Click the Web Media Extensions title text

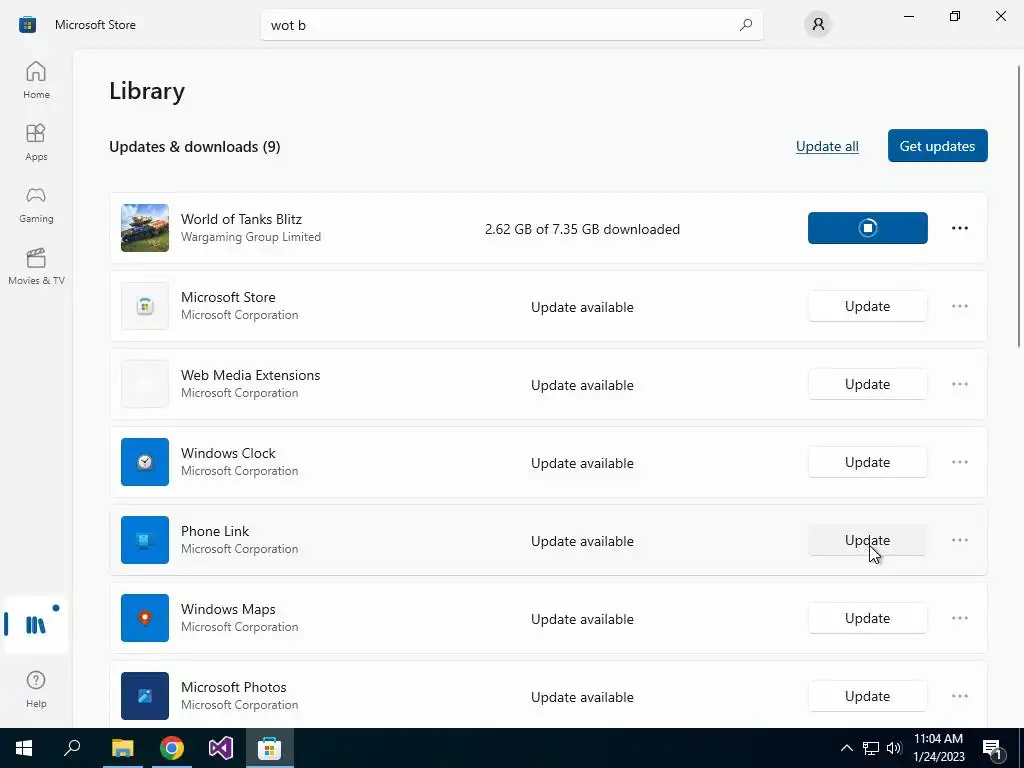pyautogui.click(x=250, y=375)
